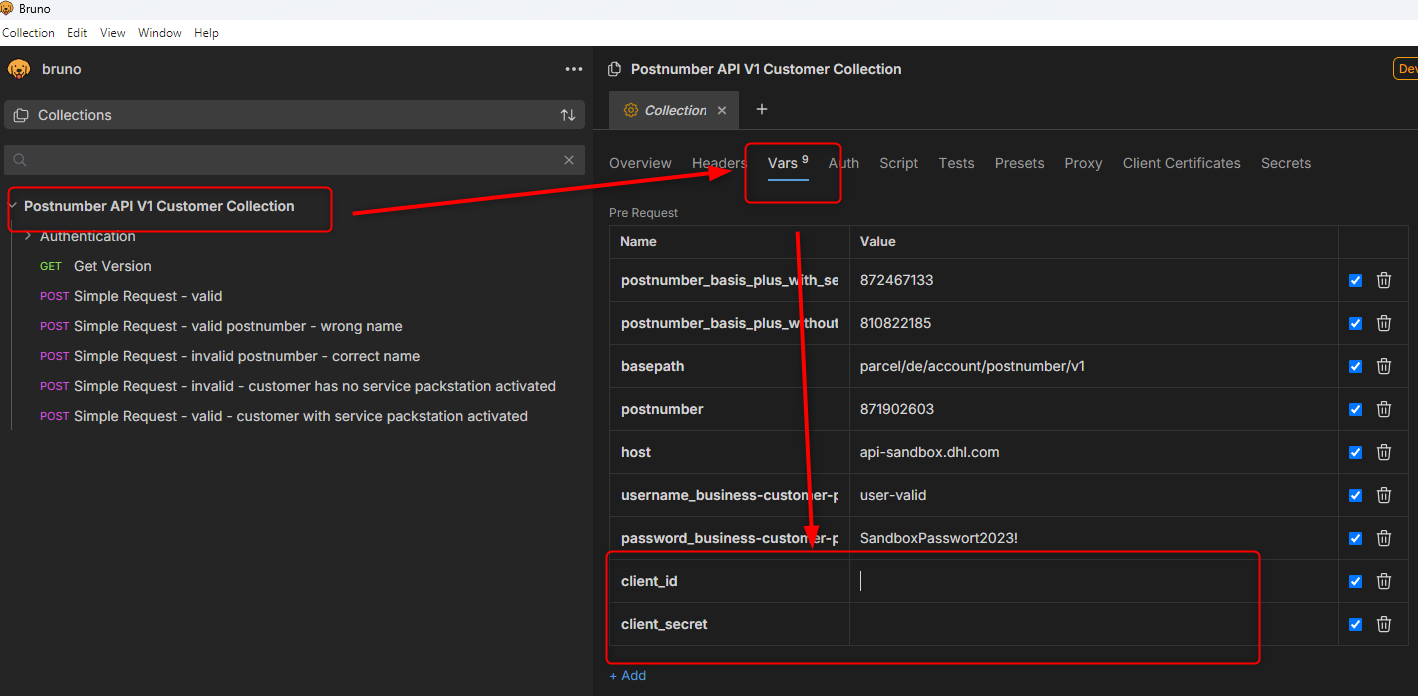Toggle the user-valid variable checkbox

(1355, 496)
